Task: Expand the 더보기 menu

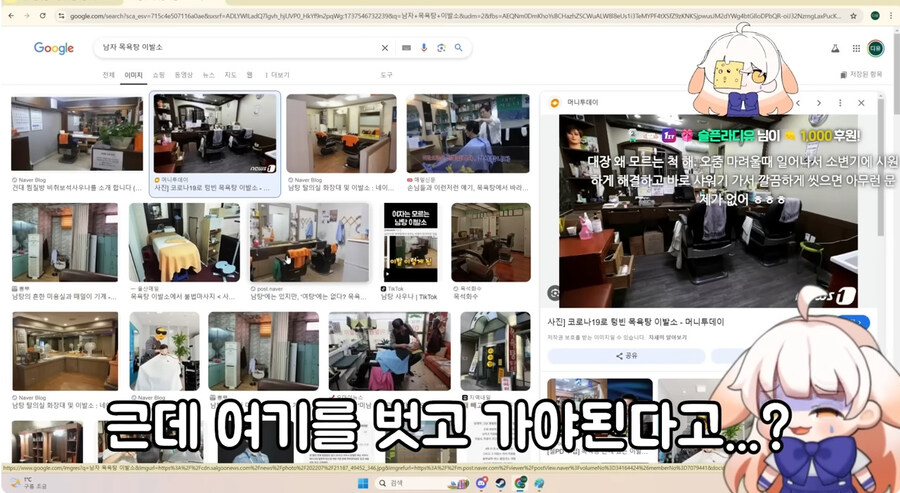Action: click(x=277, y=75)
